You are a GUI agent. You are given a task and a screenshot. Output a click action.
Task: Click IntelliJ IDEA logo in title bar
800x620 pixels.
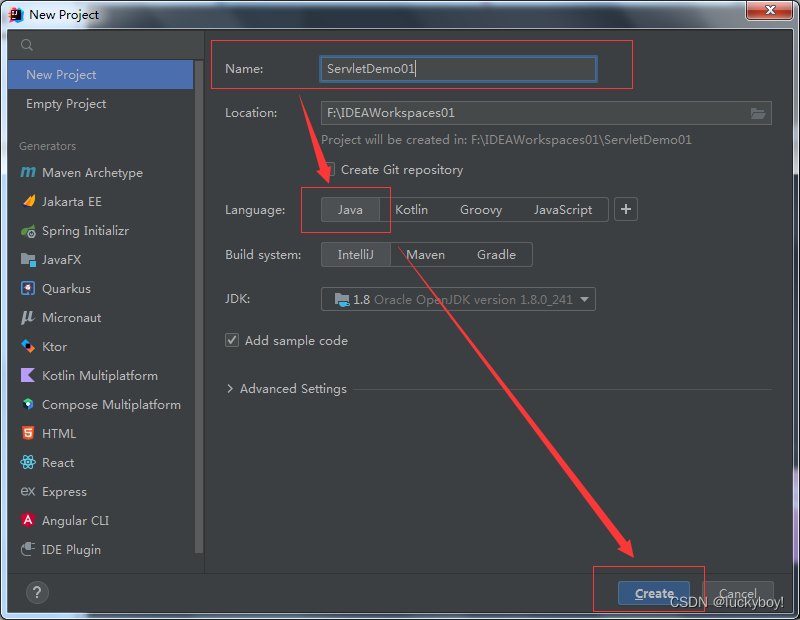click(x=16, y=15)
